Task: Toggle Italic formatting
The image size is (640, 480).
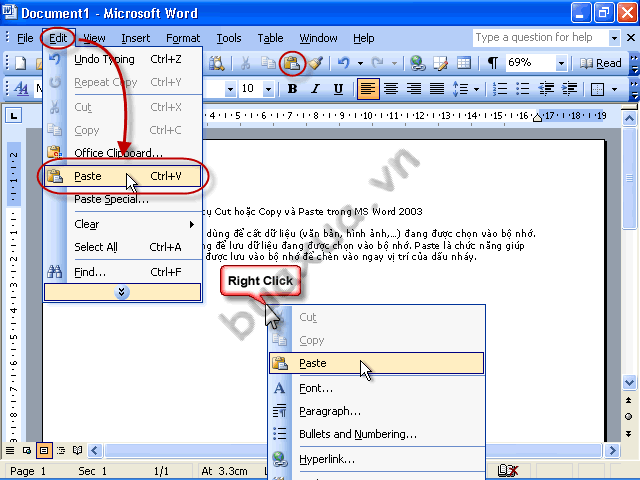Action: (x=315, y=89)
